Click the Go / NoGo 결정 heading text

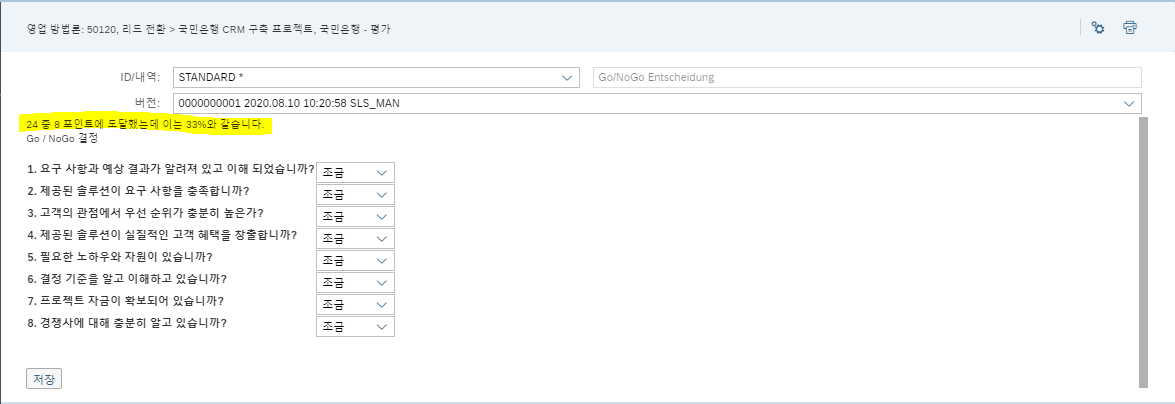click(62, 139)
